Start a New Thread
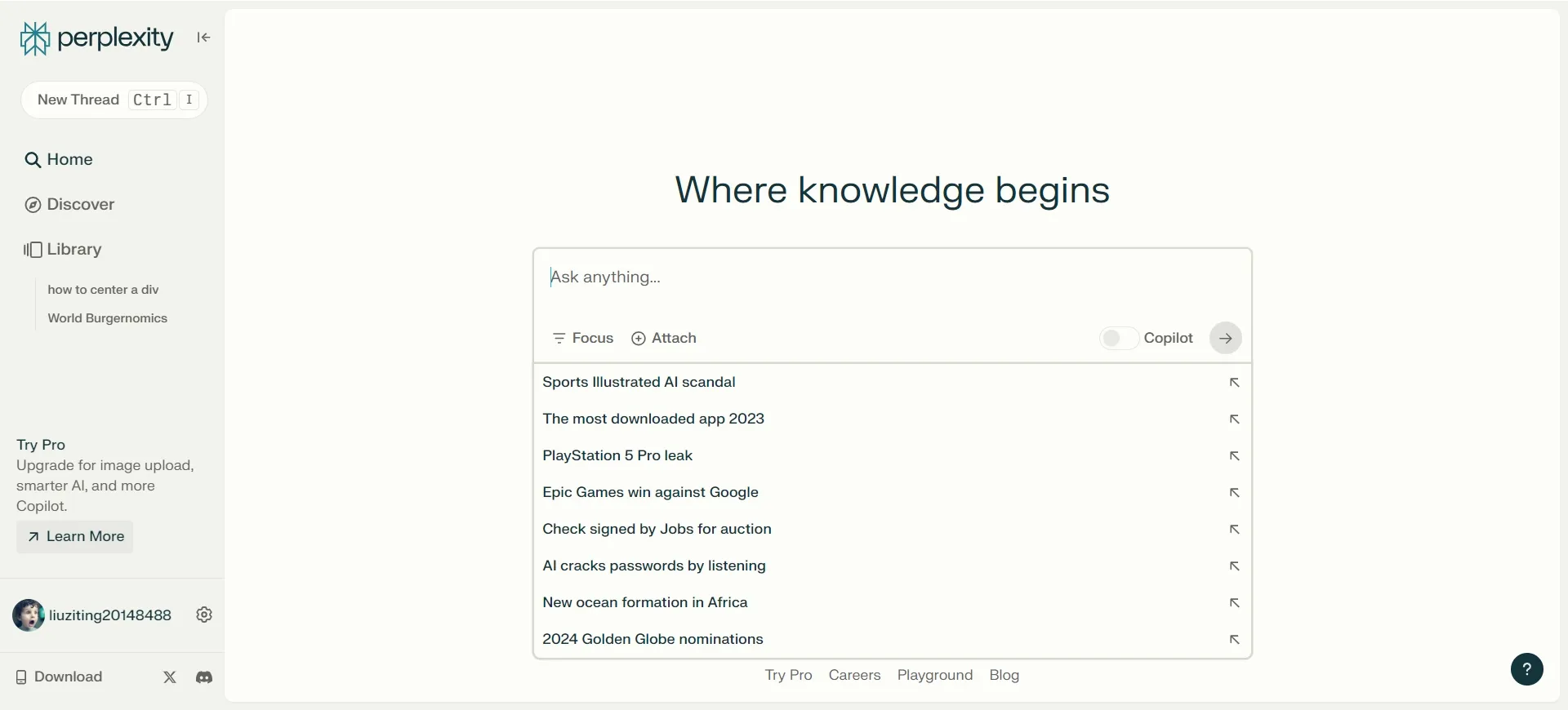Viewport: 1568px width, 710px height. pyautogui.click(x=114, y=100)
